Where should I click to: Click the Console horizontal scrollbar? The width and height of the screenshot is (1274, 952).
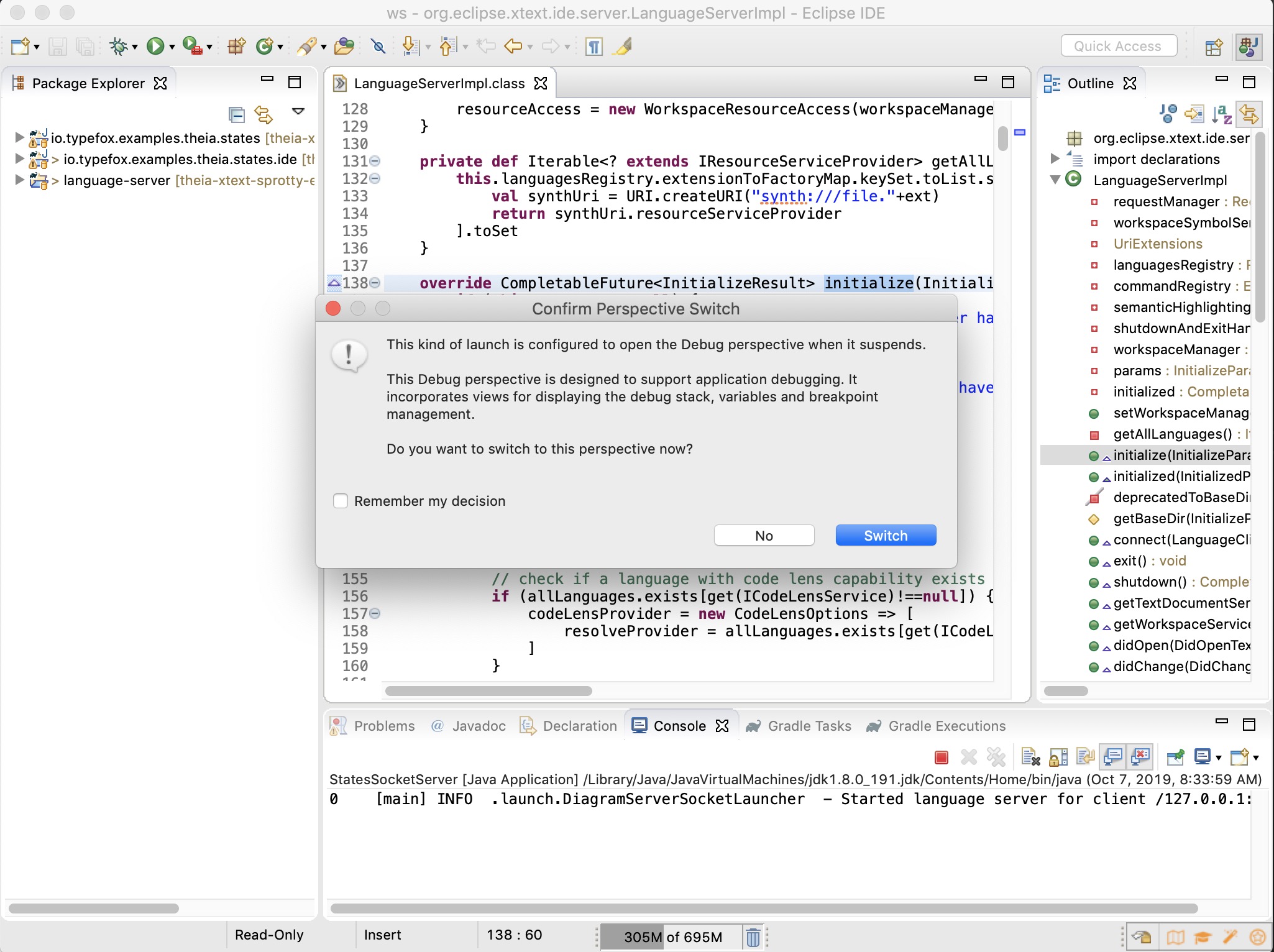[x=764, y=909]
